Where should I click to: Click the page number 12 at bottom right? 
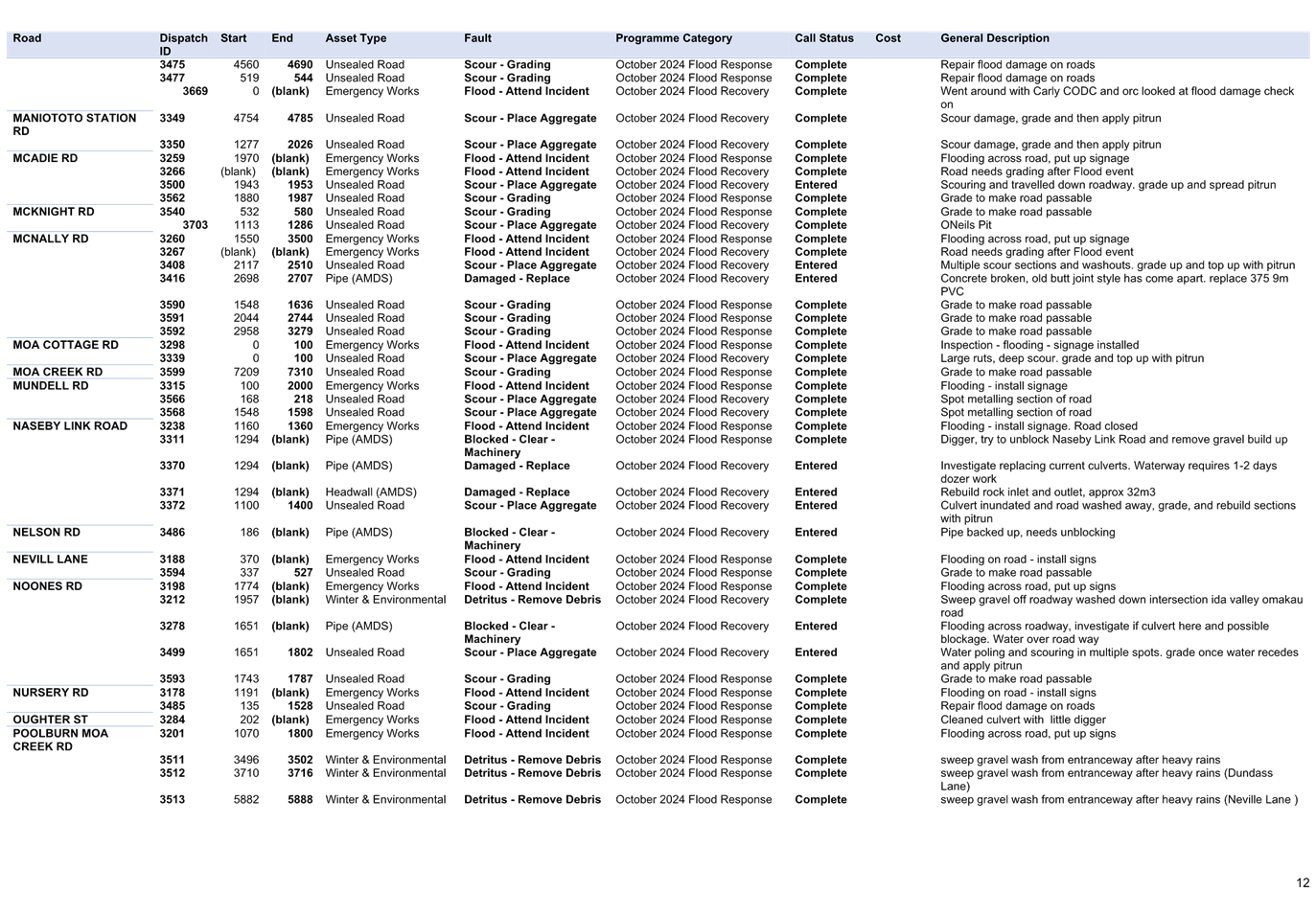pos(1303,882)
